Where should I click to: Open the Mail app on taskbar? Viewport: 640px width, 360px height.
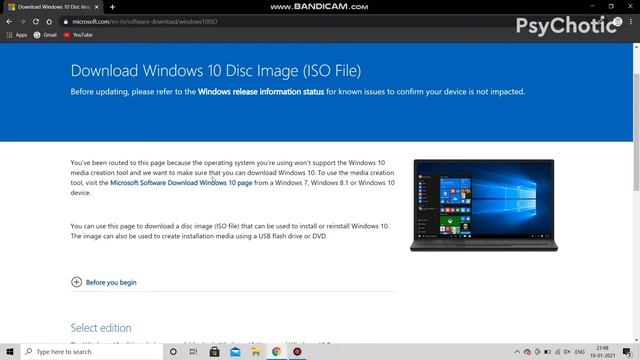tap(235, 351)
